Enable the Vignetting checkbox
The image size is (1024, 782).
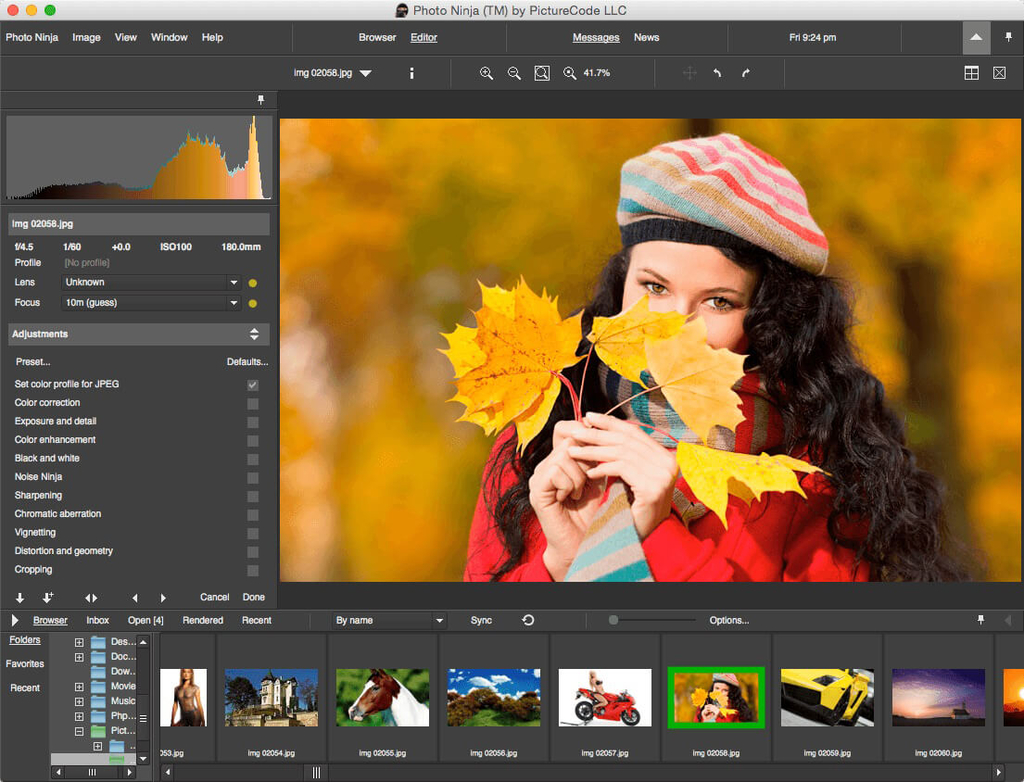[x=253, y=533]
